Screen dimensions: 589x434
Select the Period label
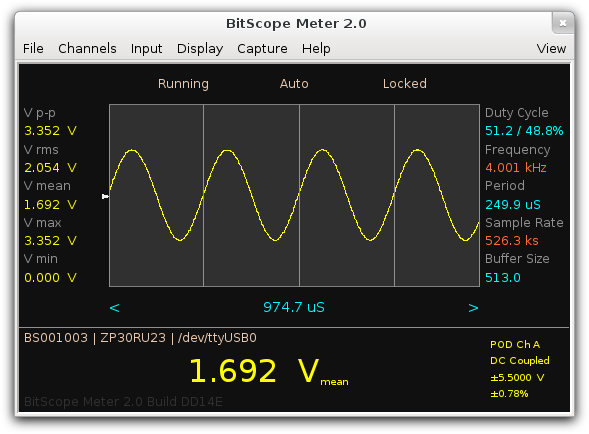505,186
